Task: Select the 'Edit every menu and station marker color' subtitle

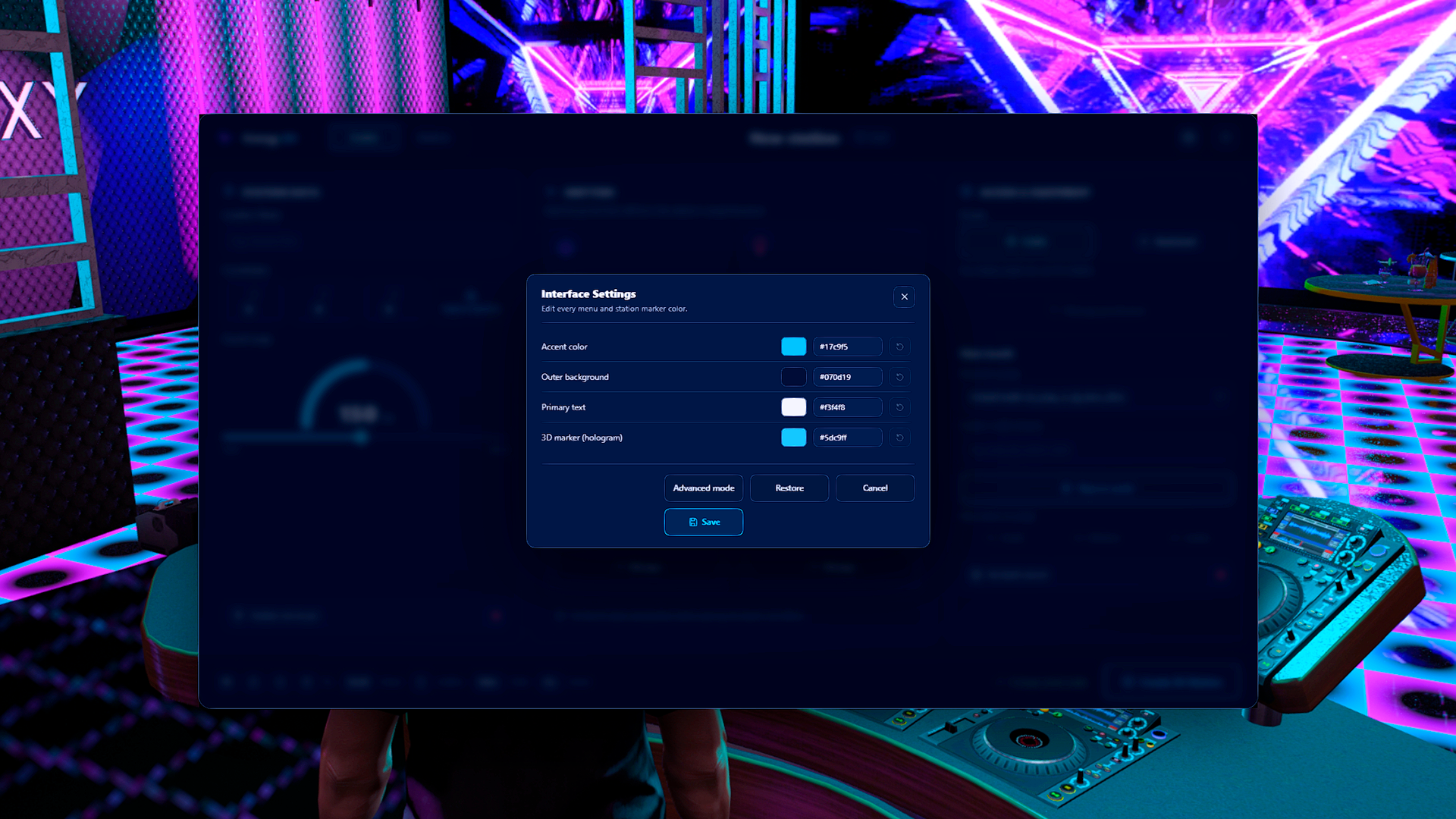Action: click(614, 309)
